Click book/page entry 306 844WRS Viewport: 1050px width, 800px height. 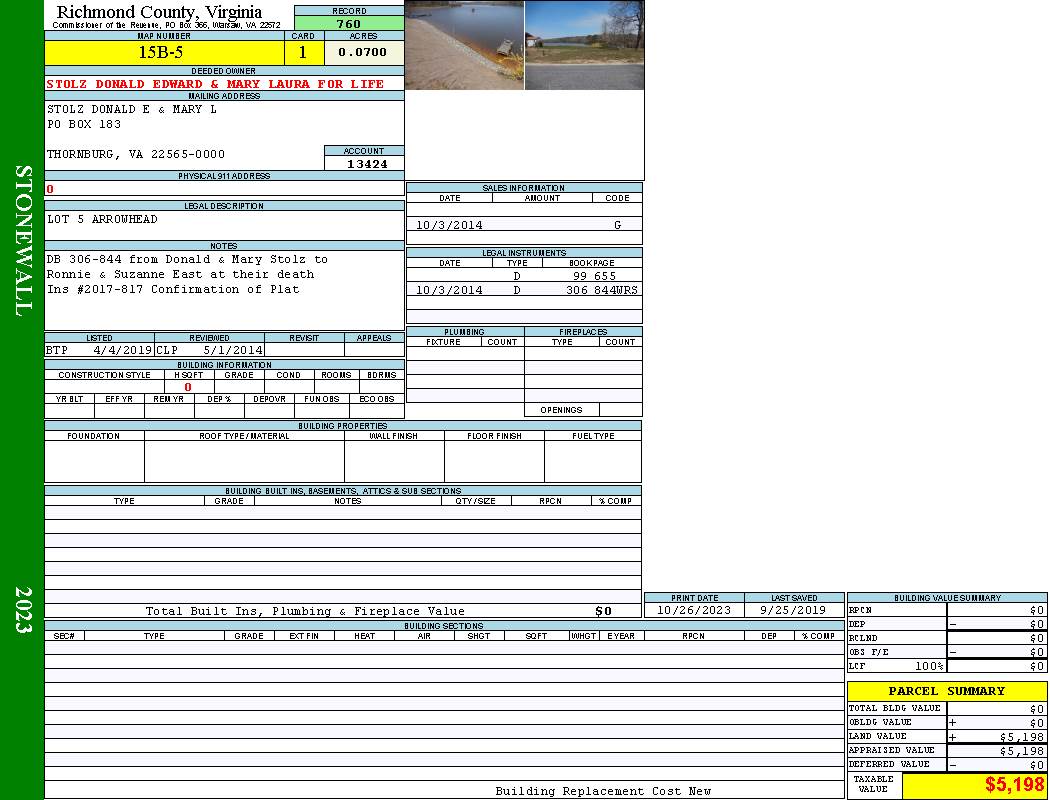pos(601,290)
